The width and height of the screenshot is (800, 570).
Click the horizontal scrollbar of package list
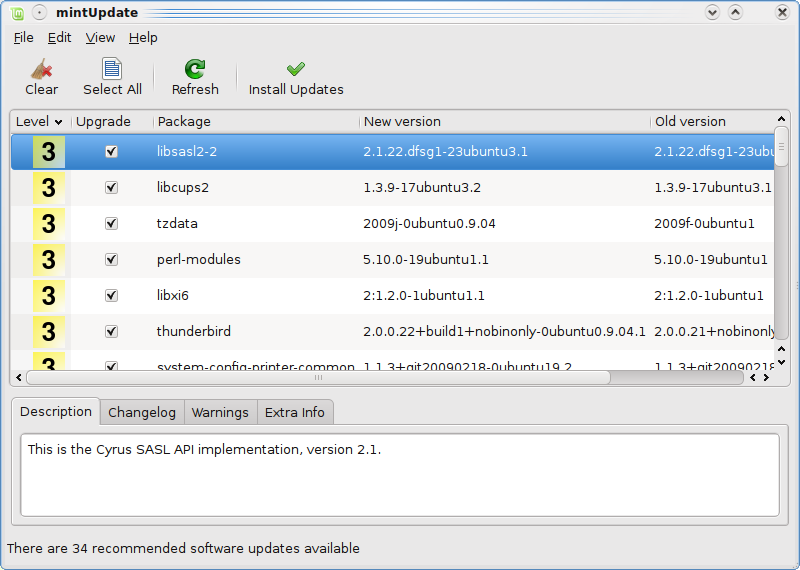[x=318, y=378]
